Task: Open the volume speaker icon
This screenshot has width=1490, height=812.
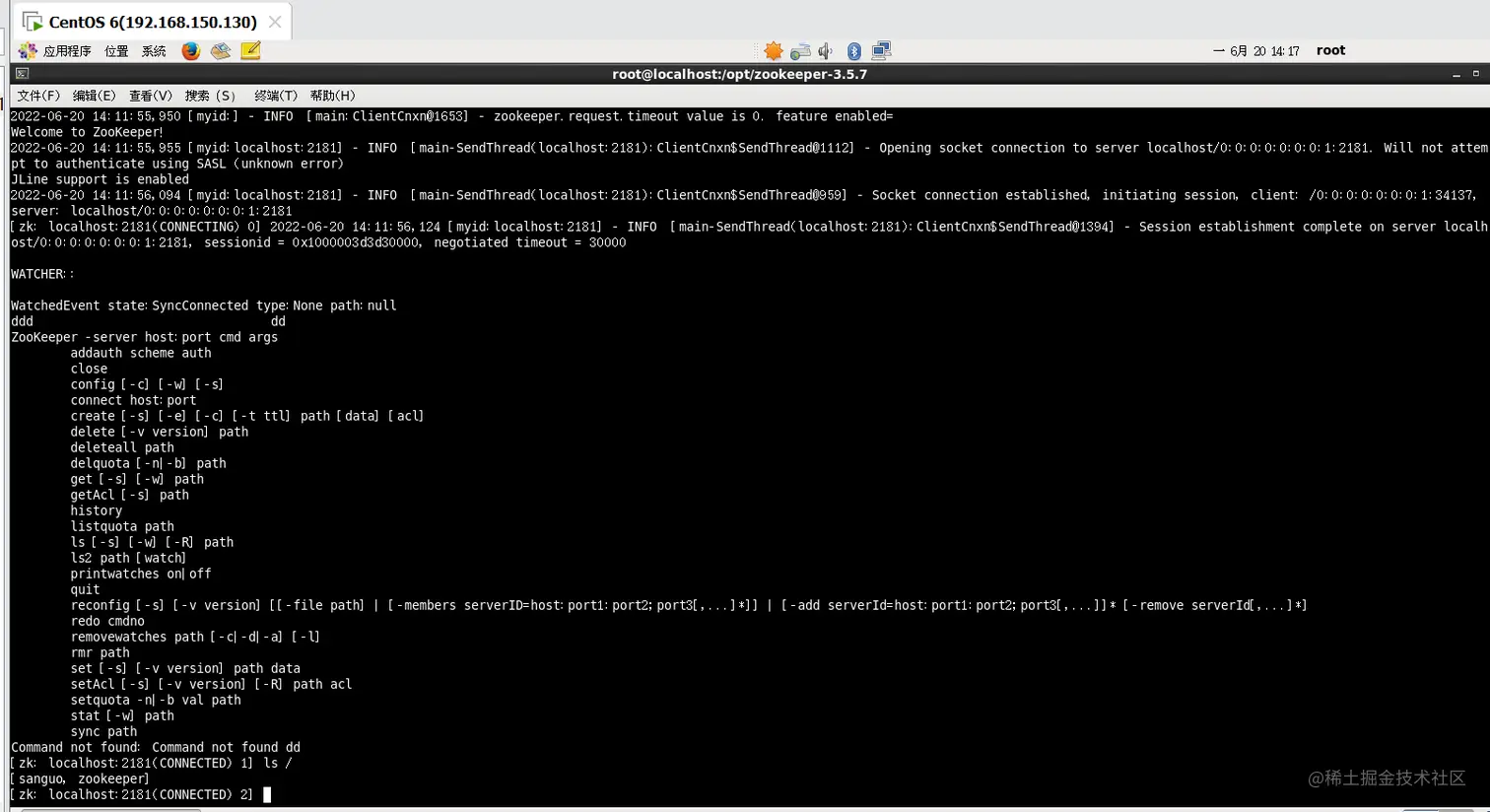Action: [826, 51]
